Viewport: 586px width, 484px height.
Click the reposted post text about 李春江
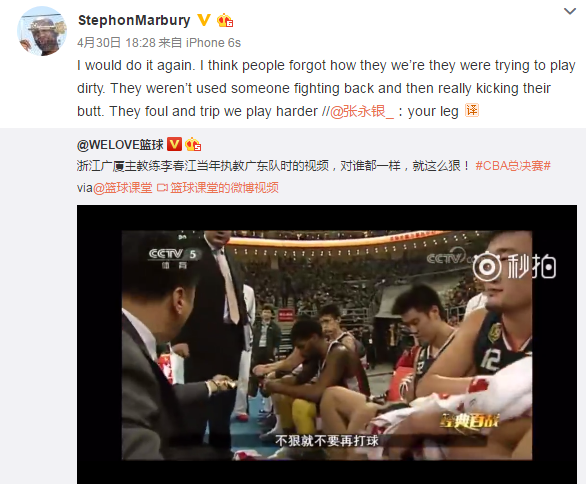tap(274, 166)
